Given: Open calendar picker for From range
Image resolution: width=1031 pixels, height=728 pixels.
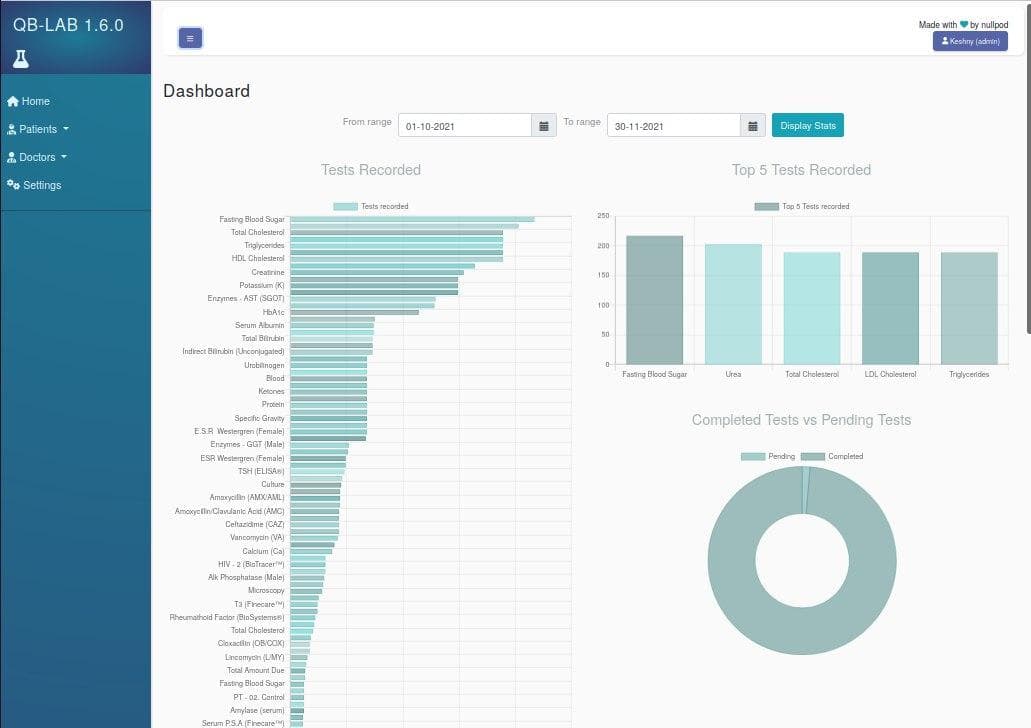Looking at the screenshot, I should pos(544,126).
